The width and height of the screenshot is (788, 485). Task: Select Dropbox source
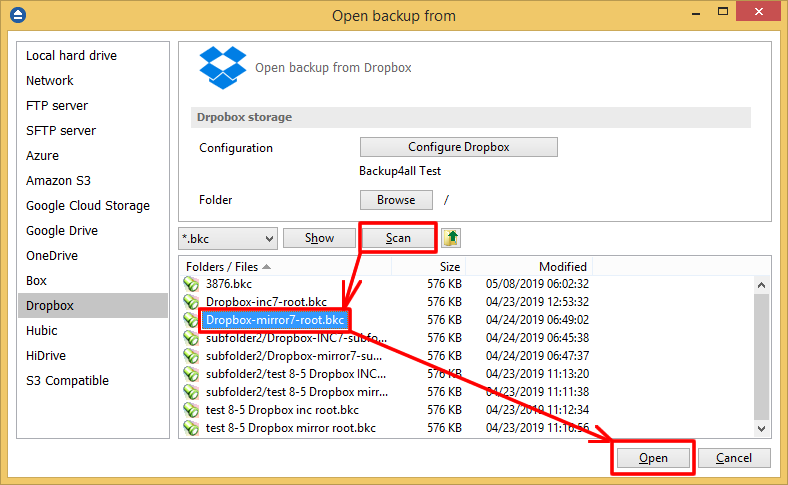(x=93, y=306)
